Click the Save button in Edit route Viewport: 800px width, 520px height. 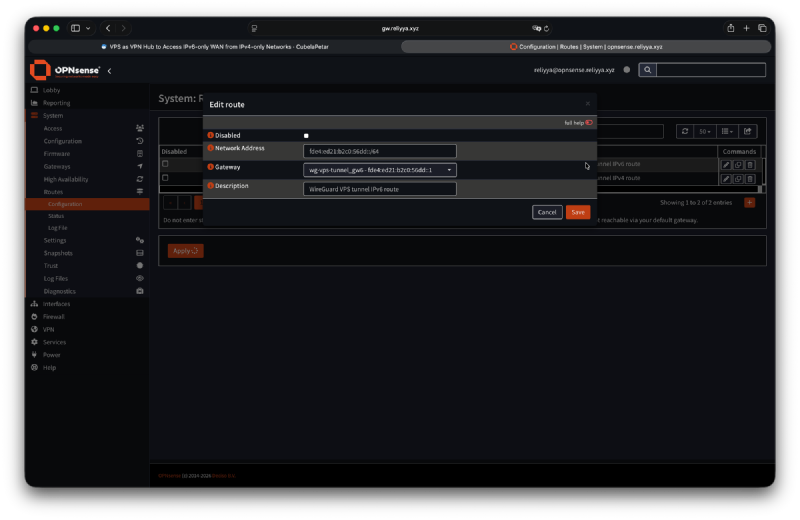(x=578, y=212)
